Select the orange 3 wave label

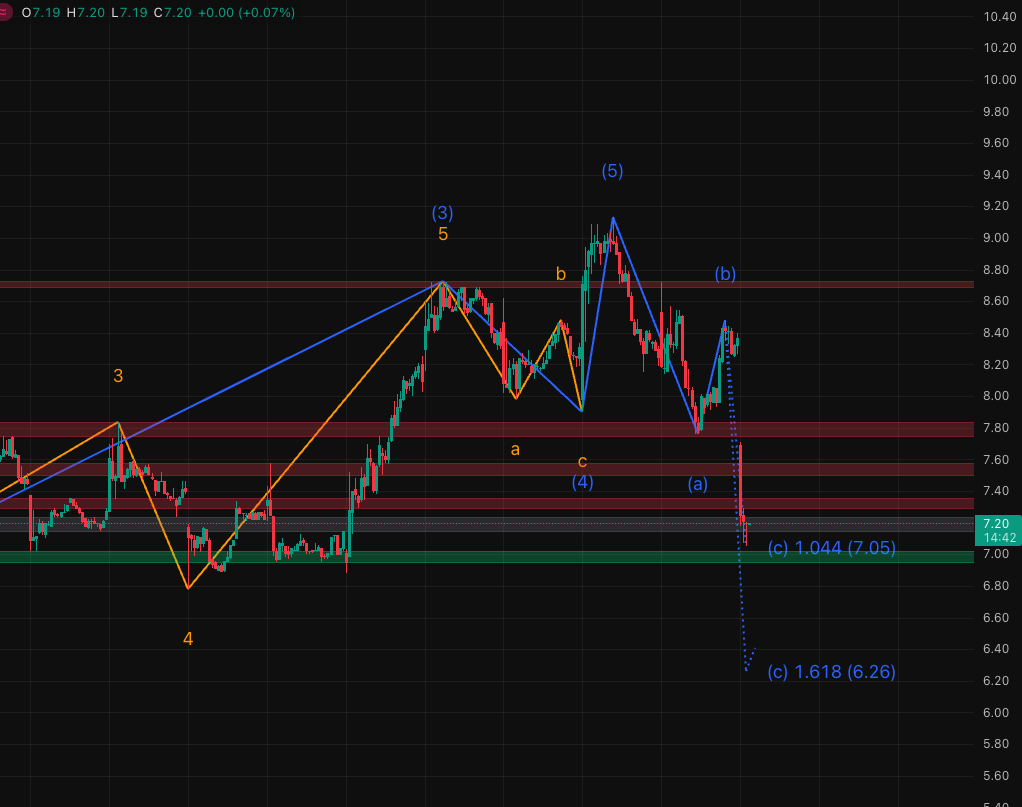click(118, 375)
